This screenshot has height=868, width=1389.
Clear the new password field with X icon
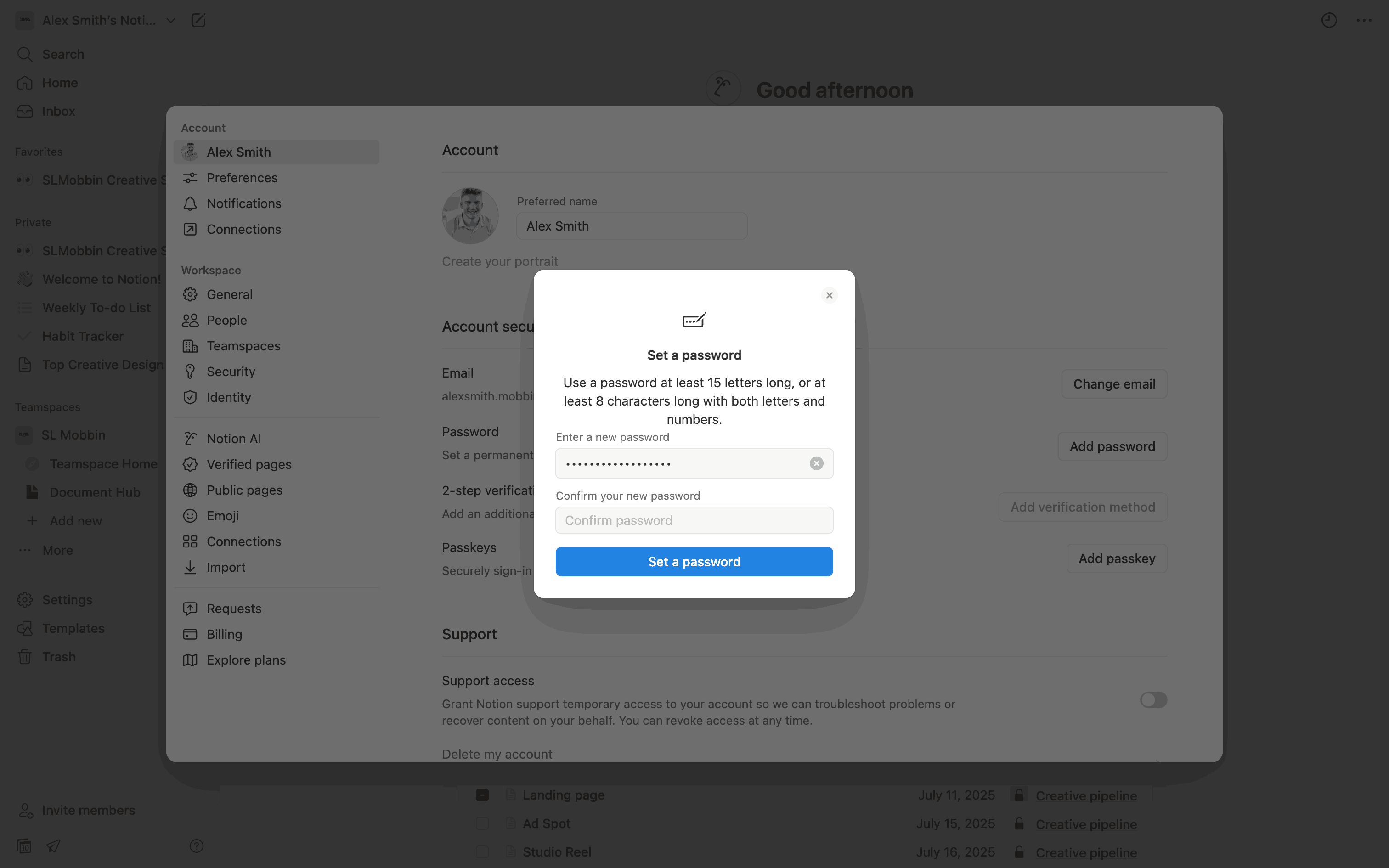coord(816,463)
